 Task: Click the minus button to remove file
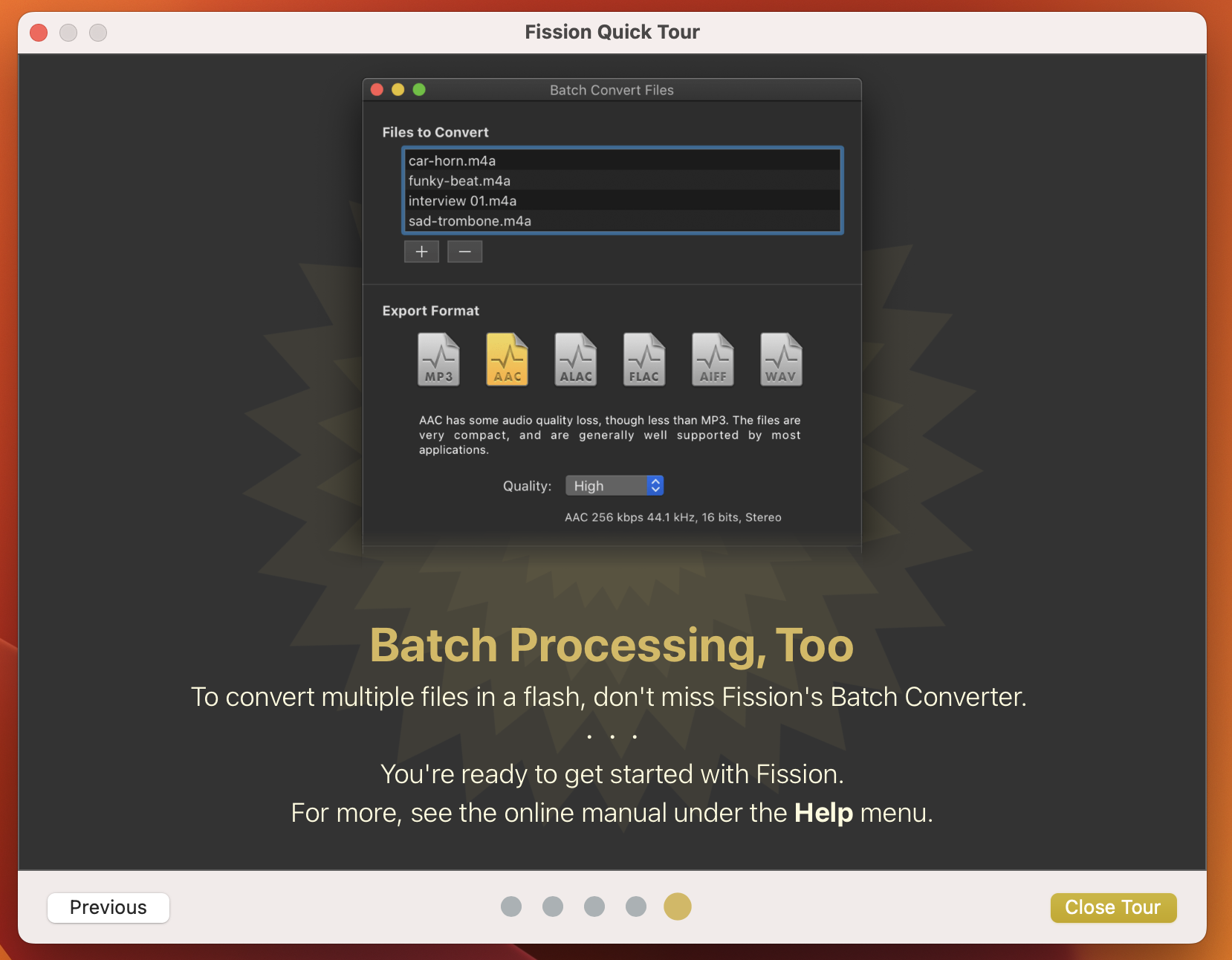click(x=464, y=252)
